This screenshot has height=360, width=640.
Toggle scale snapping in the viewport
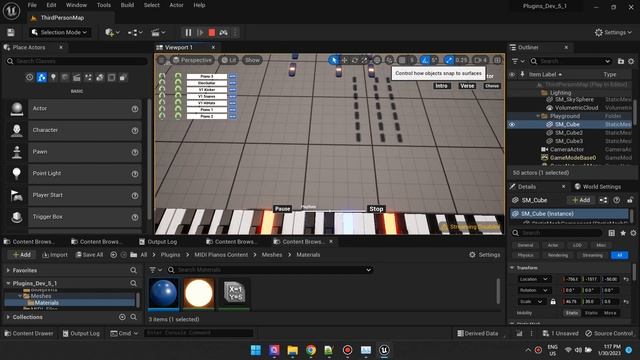click(449, 60)
